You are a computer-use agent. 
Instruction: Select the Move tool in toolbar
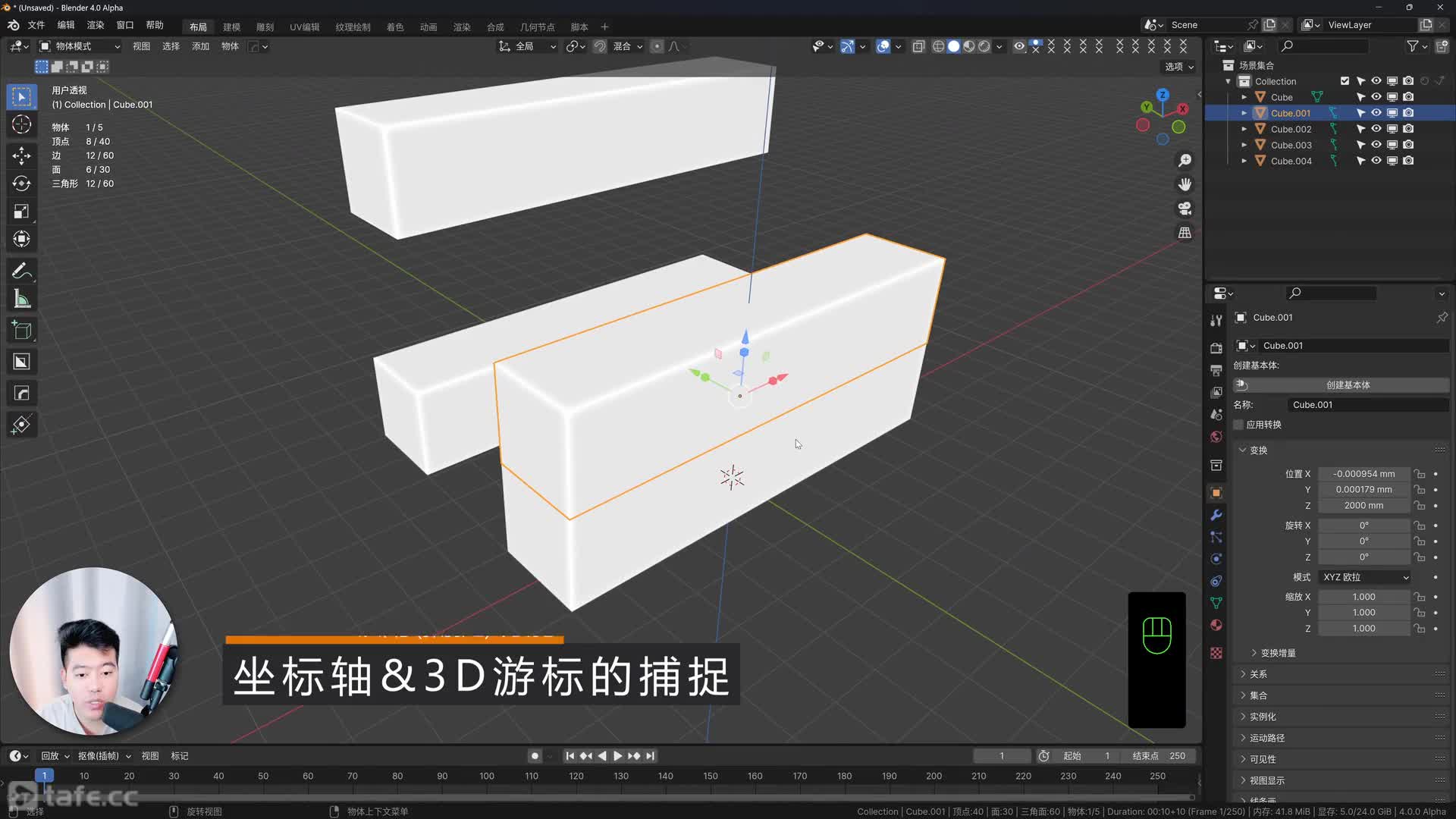(21, 155)
